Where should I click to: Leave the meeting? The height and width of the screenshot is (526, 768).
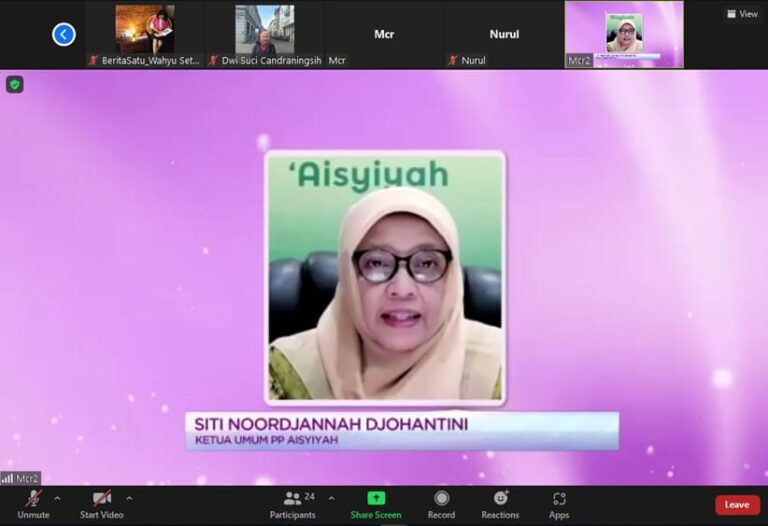737,505
